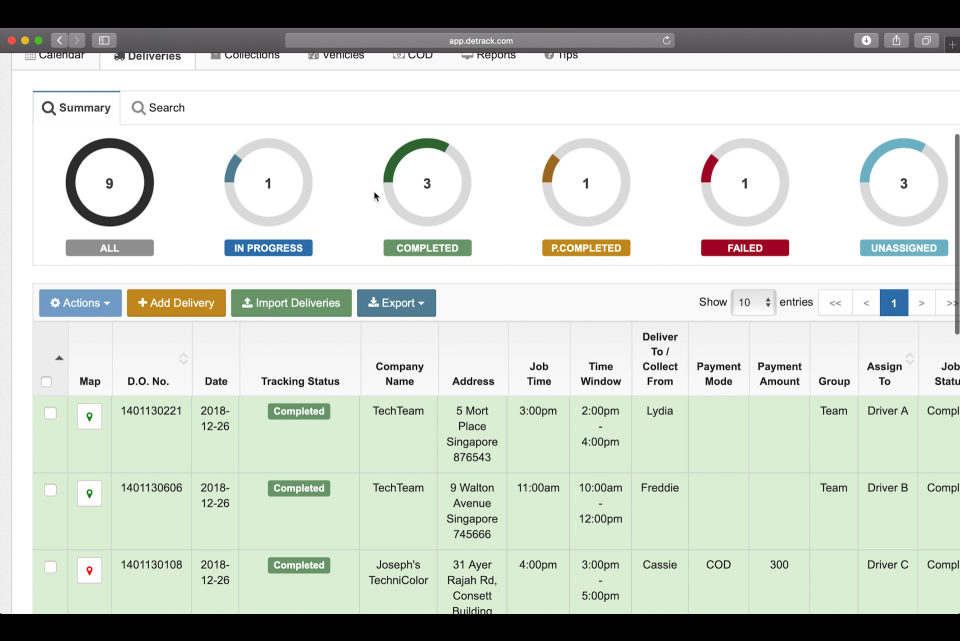Click the Completed status donut chart
The width and height of the screenshot is (960, 641).
pyautogui.click(x=427, y=183)
